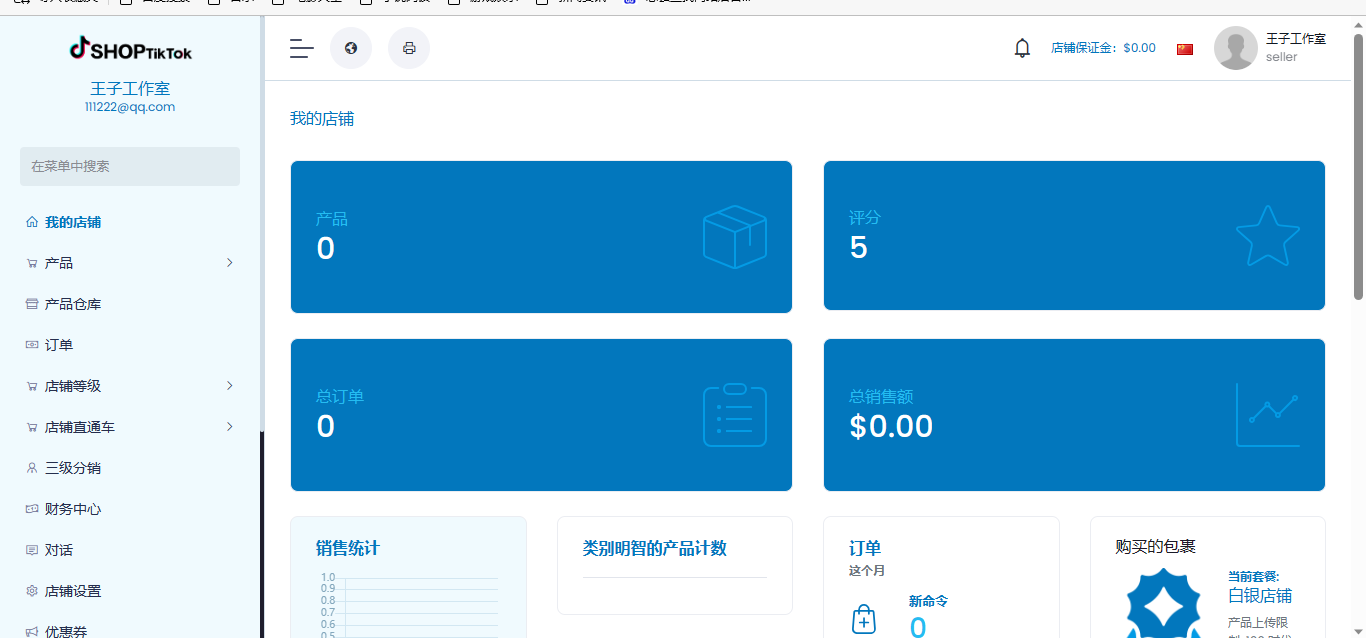The height and width of the screenshot is (638, 1366).
Task: Click in the menu search field
Action: (x=130, y=167)
